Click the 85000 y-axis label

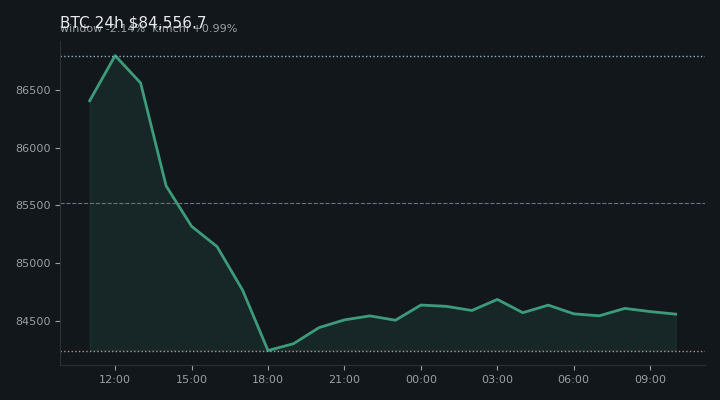point(33,264)
